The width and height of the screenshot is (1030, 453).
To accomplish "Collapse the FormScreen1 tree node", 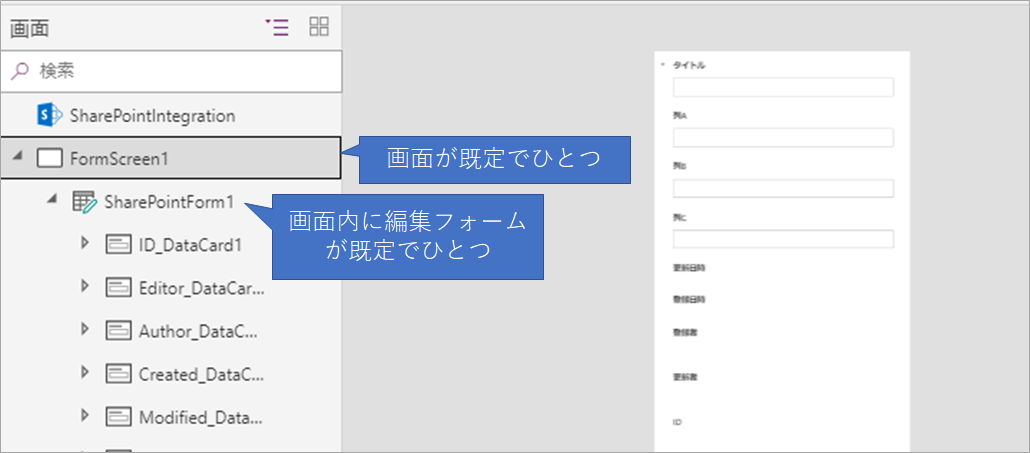I will pos(17,158).
